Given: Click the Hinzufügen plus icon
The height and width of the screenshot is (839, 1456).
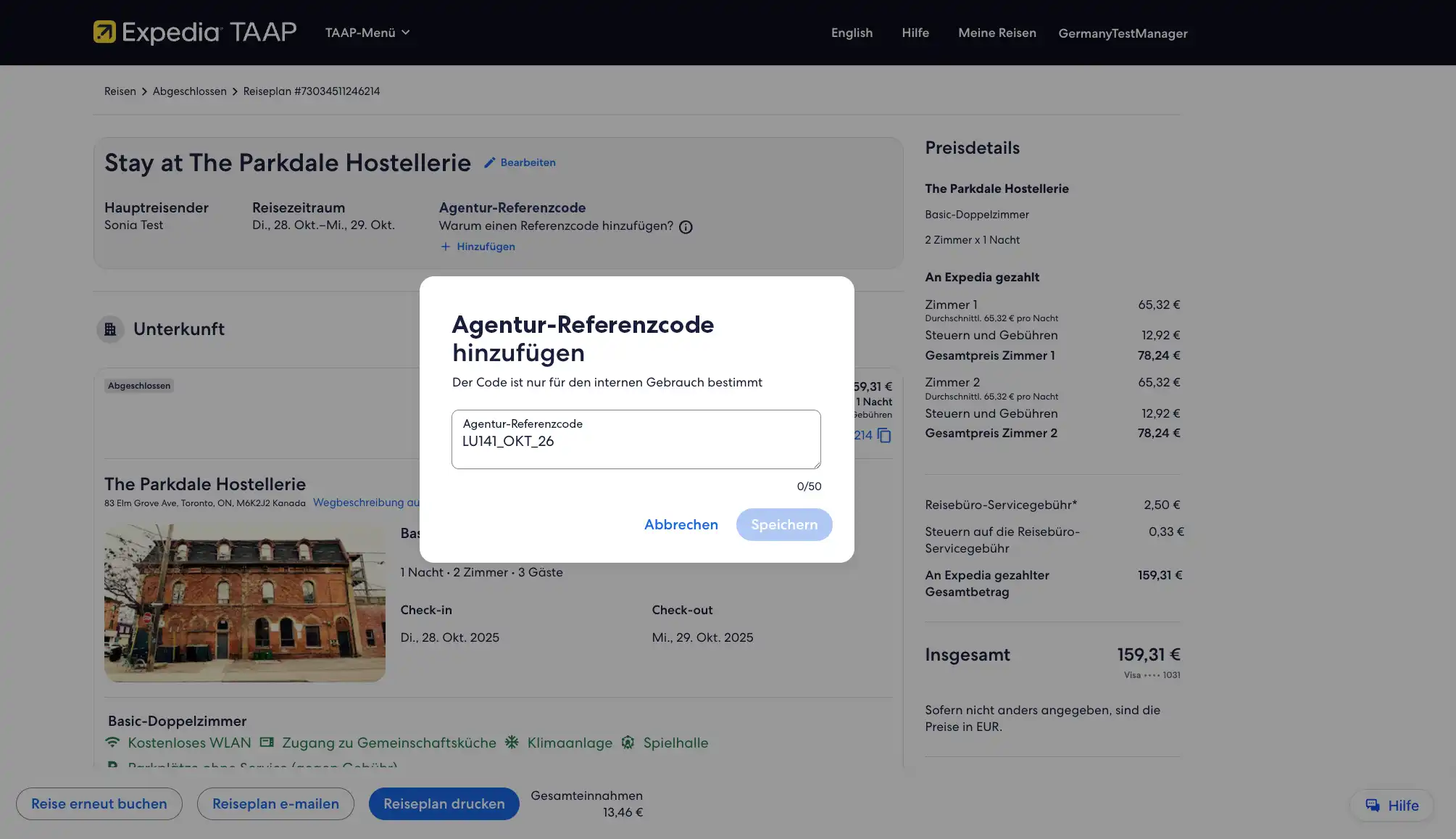Looking at the screenshot, I should [x=445, y=247].
